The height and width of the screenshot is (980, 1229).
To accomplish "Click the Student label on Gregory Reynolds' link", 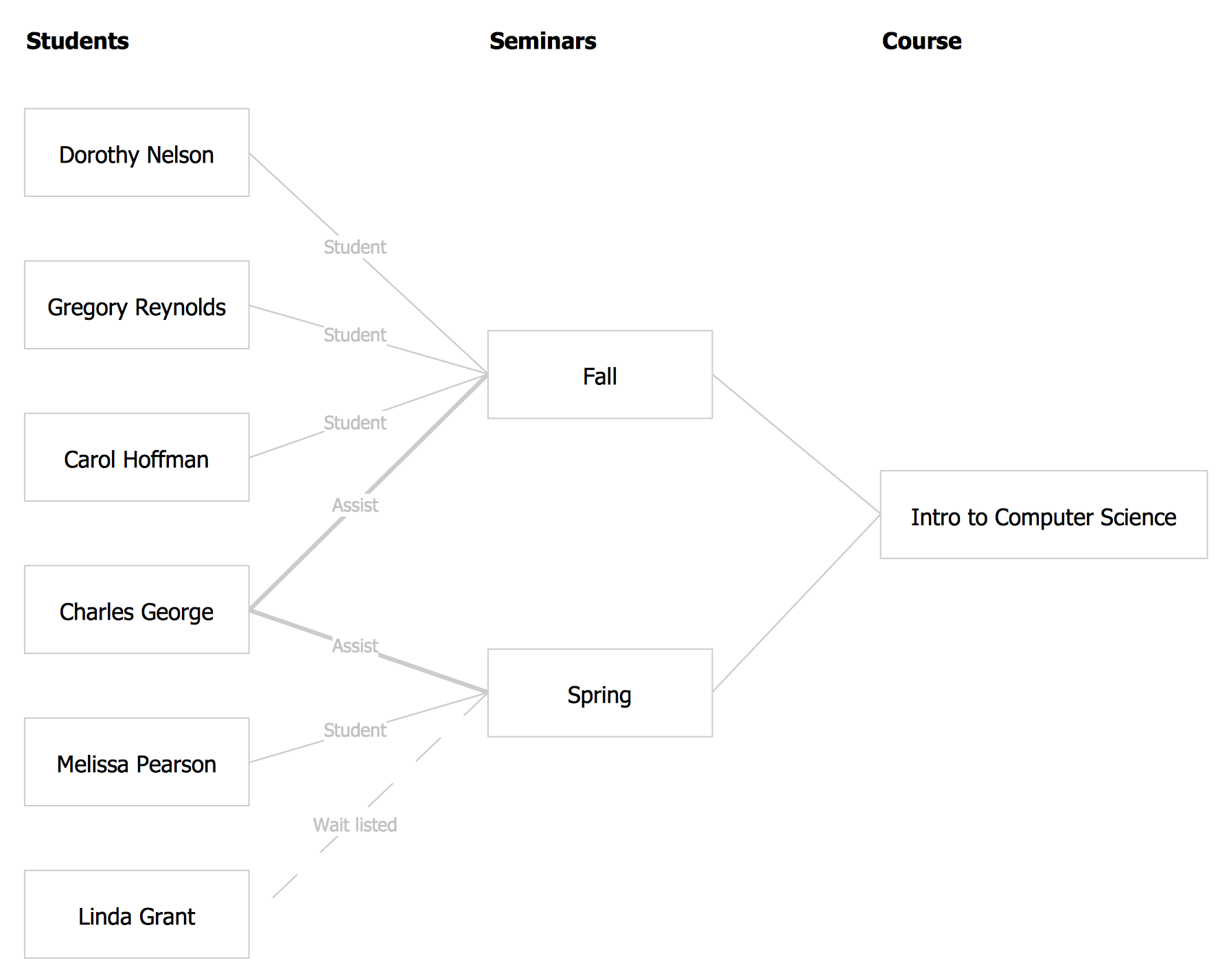I will coord(355,335).
